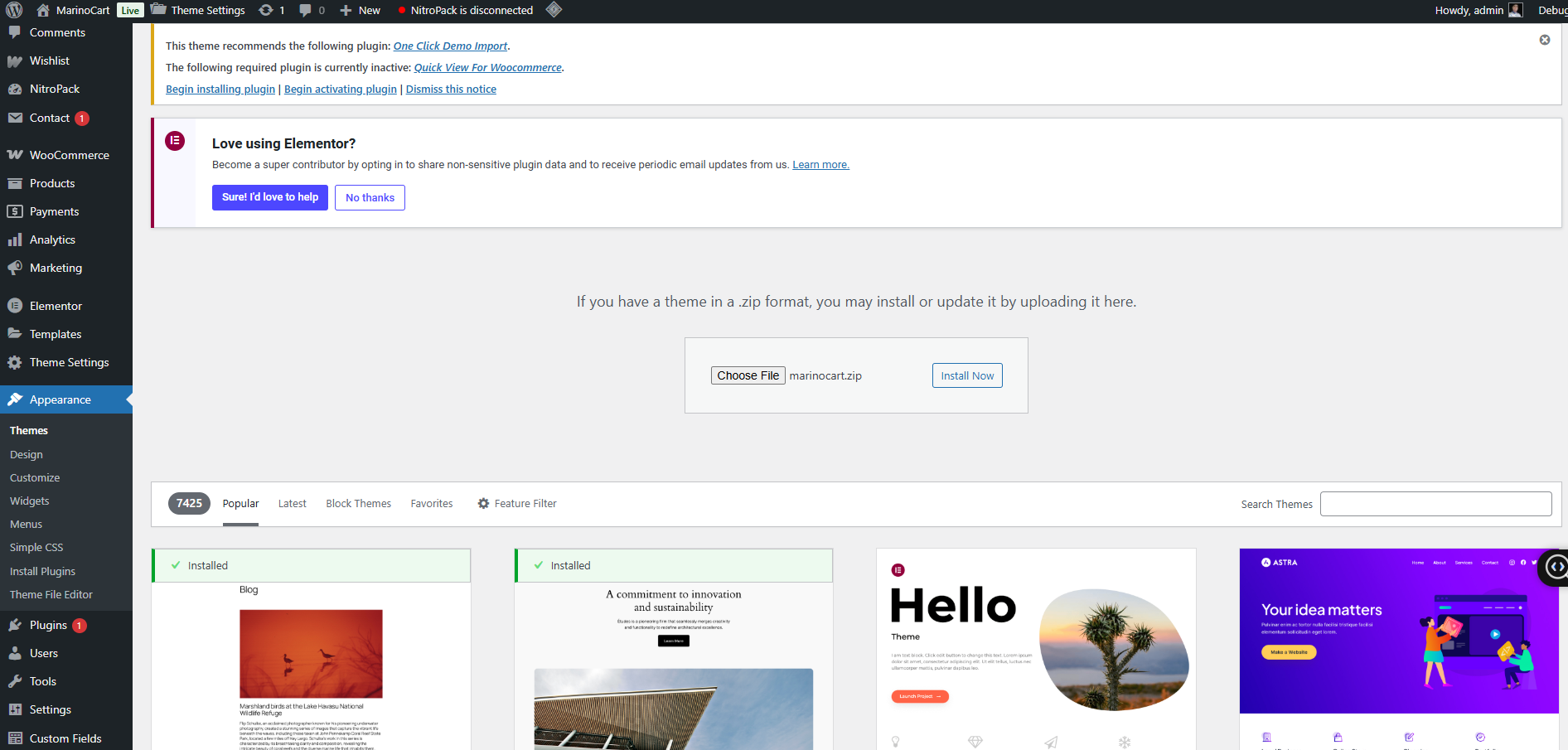Open the Marketing megaphone menu item
Screen dimensions: 1568x750
(x=56, y=268)
